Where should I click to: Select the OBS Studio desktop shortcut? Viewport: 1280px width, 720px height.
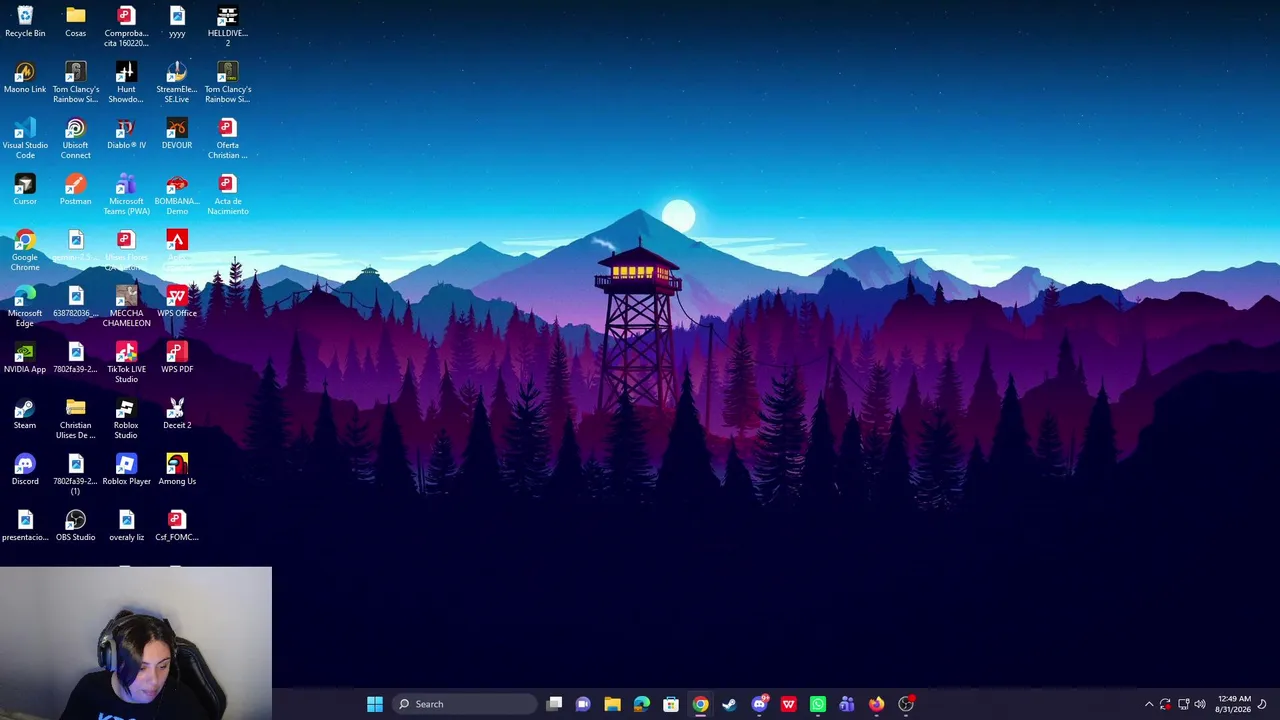point(76,526)
